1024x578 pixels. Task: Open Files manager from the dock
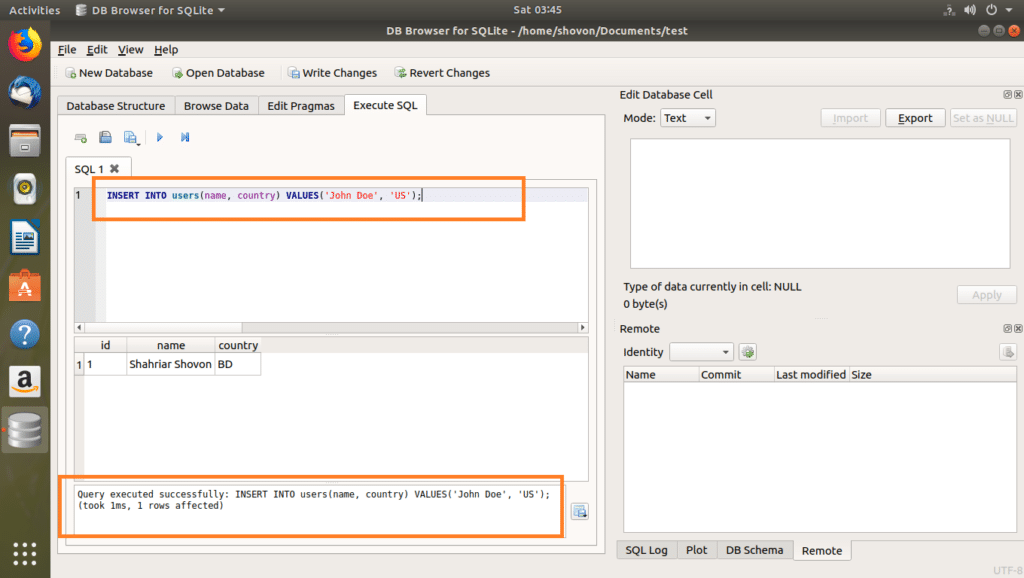tap(25, 140)
